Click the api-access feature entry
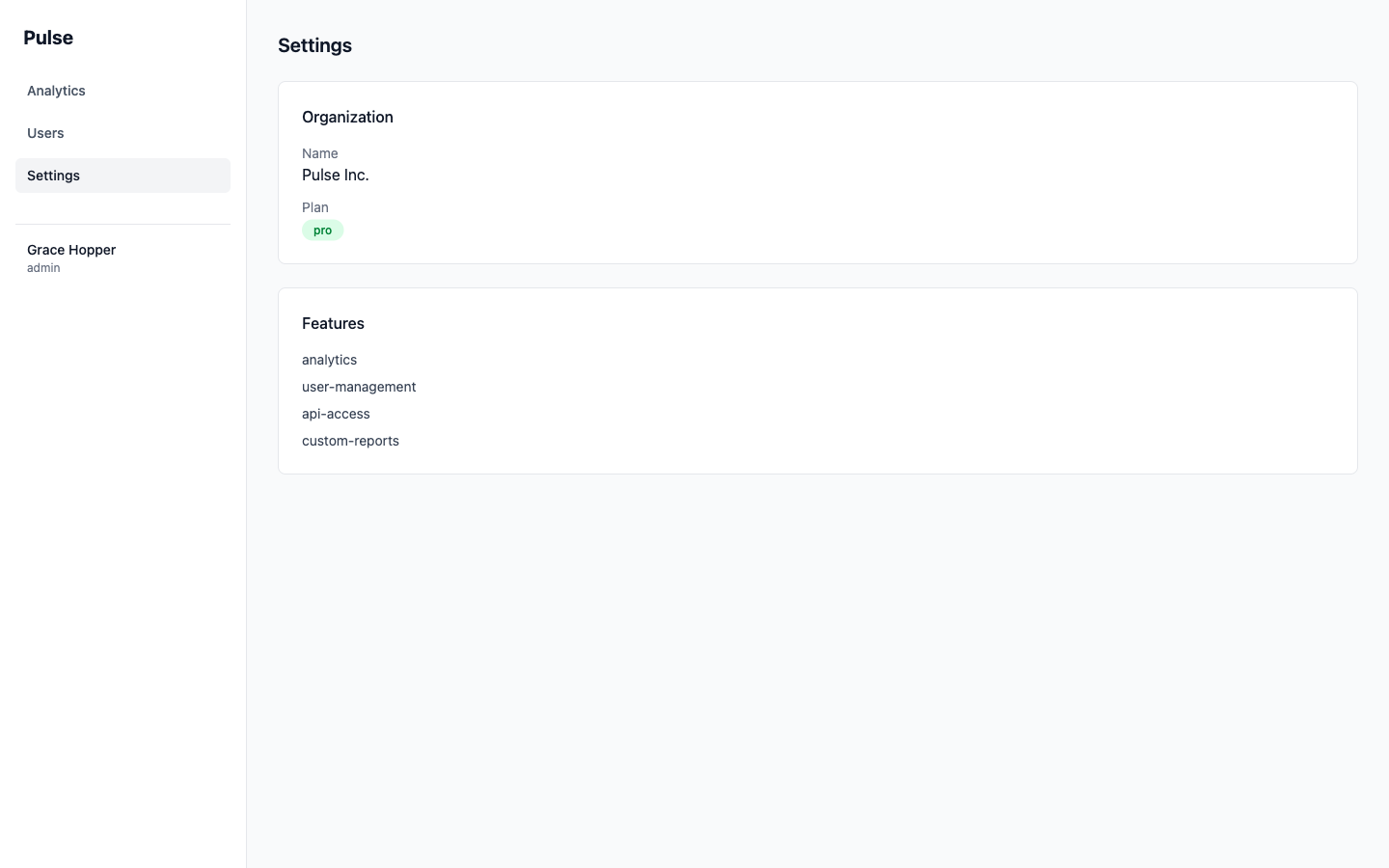This screenshot has height=868, width=1389. coord(336,414)
